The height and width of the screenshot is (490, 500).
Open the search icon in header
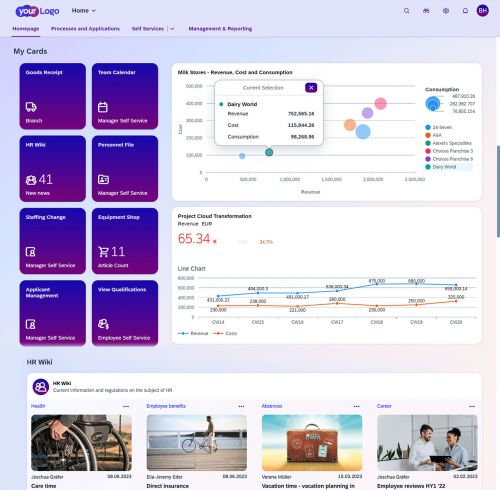pos(406,11)
